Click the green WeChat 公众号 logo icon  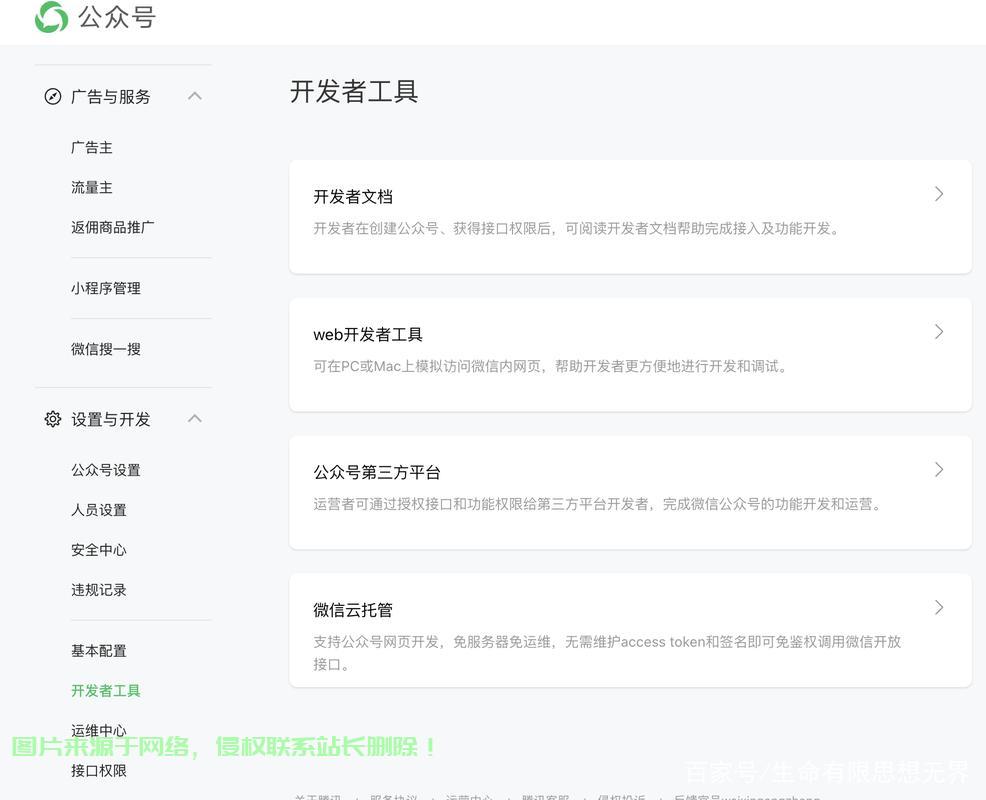click(x=51, y=16)
